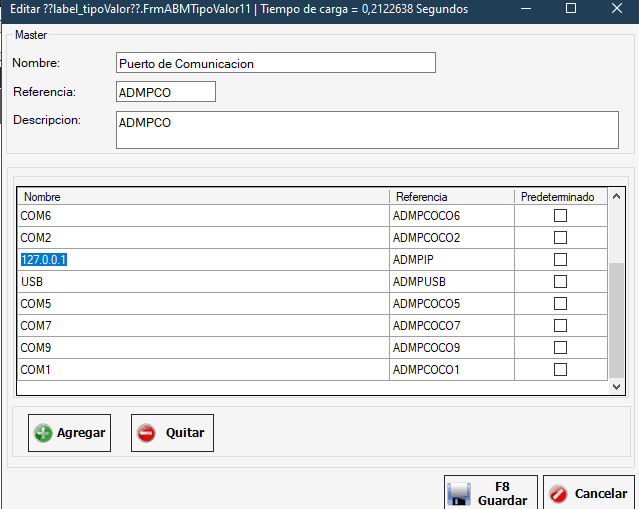Click the red minus Quitar icon
Screen dimensions: 639x509
[146, 433]
